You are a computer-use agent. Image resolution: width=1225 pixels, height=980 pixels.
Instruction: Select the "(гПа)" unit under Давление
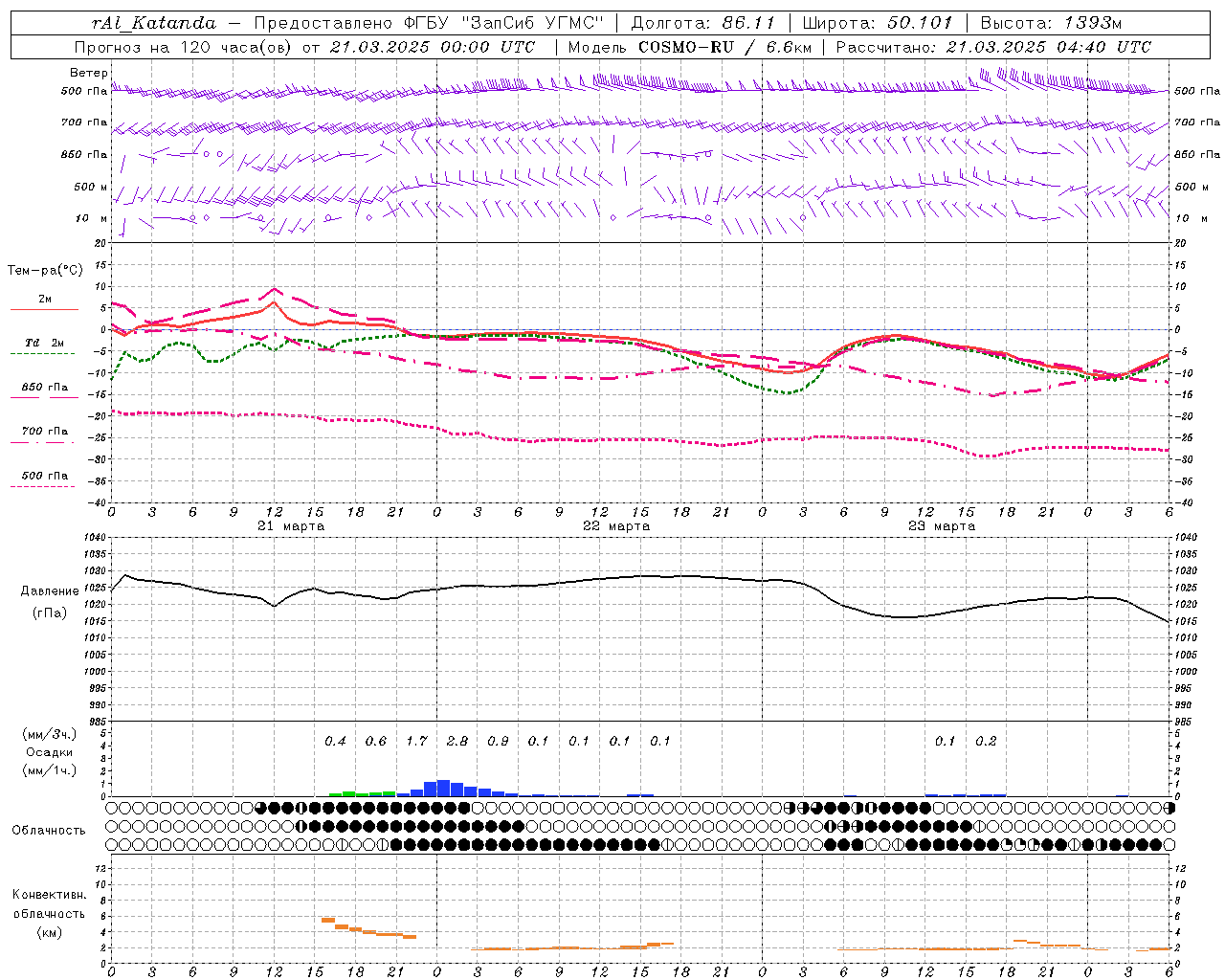coord(50,613)
